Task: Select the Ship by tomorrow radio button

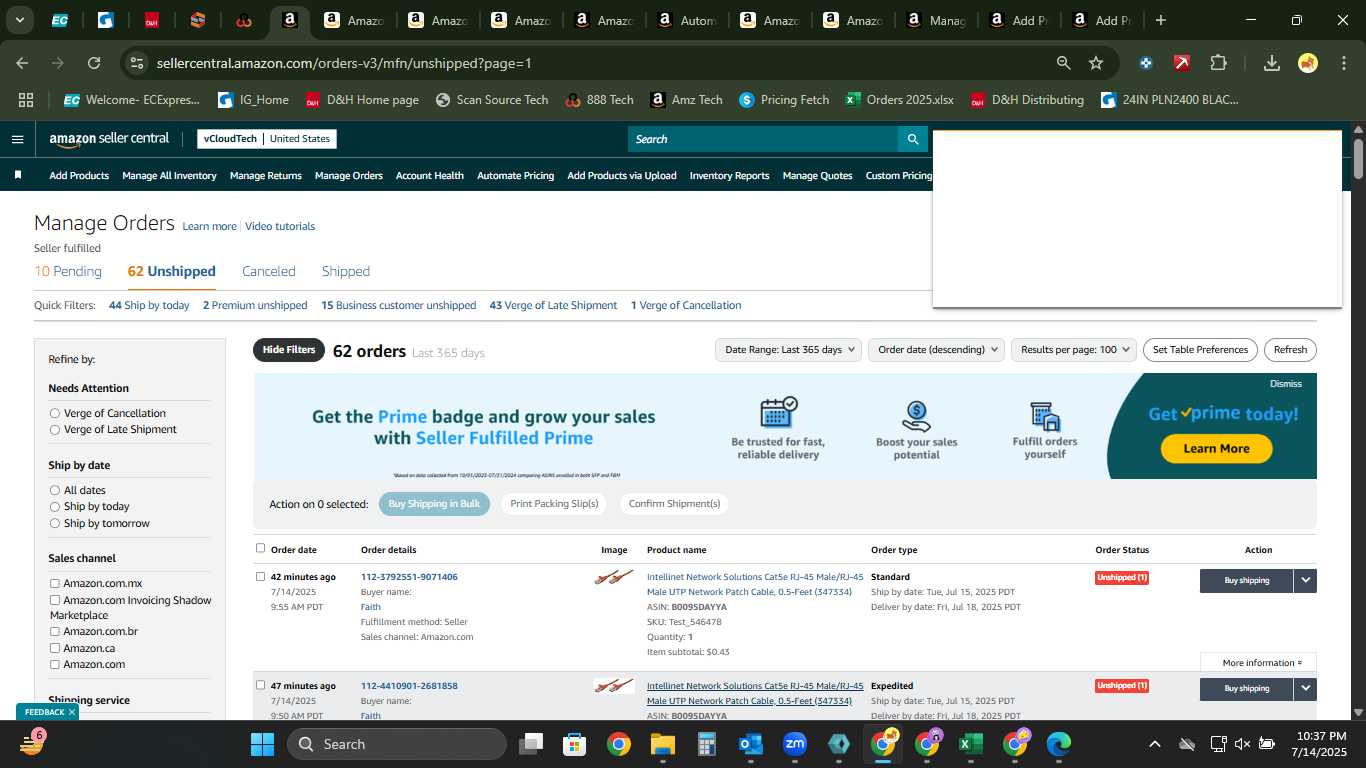Action: (55, 523)
